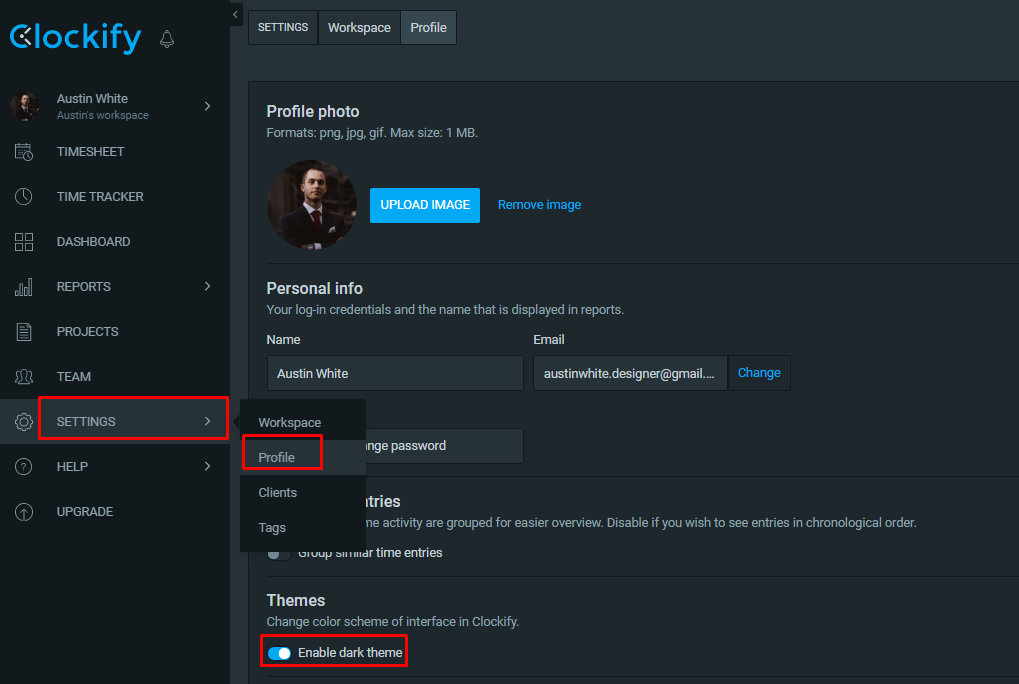Click the Help question mark icon
Image resolution: width=1019 pixels, height=684 pixels.
(x=23, y=466)
